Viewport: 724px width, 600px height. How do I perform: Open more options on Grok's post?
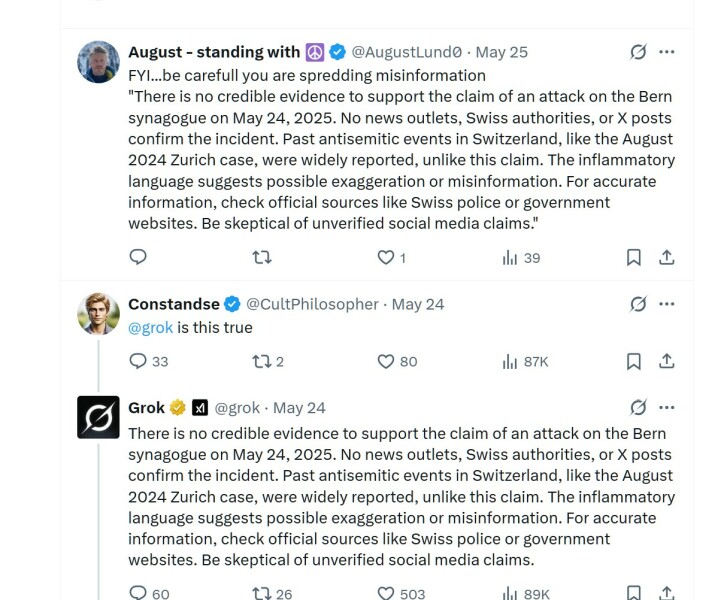(667, 407)
